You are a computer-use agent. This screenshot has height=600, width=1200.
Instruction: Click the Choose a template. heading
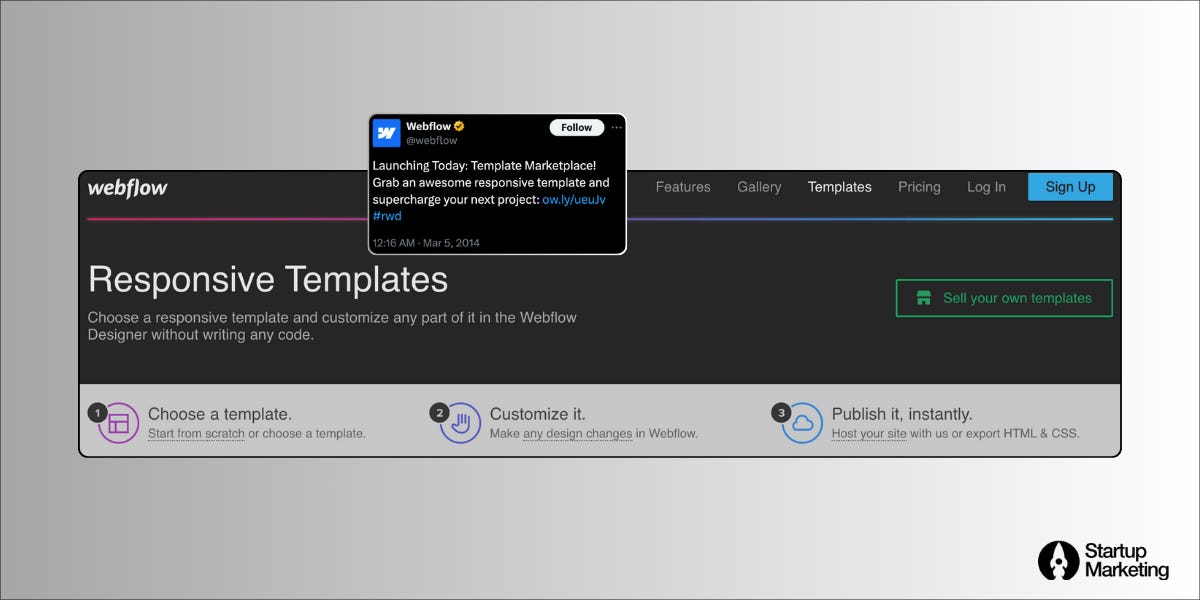tap(220, 414)
